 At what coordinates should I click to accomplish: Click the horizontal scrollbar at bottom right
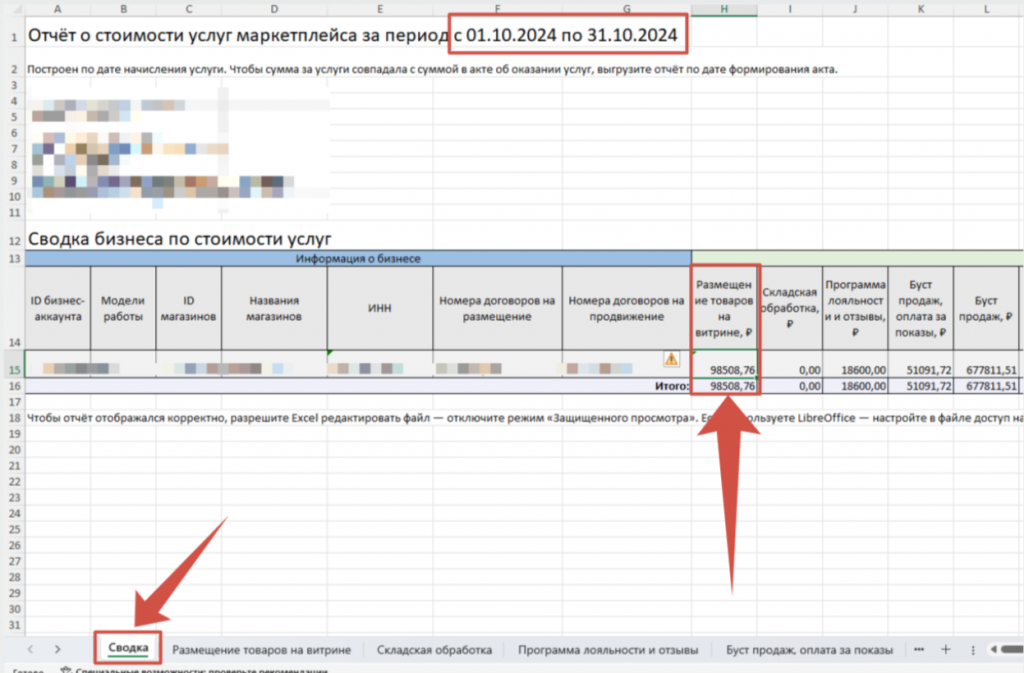click(1005, 650)
